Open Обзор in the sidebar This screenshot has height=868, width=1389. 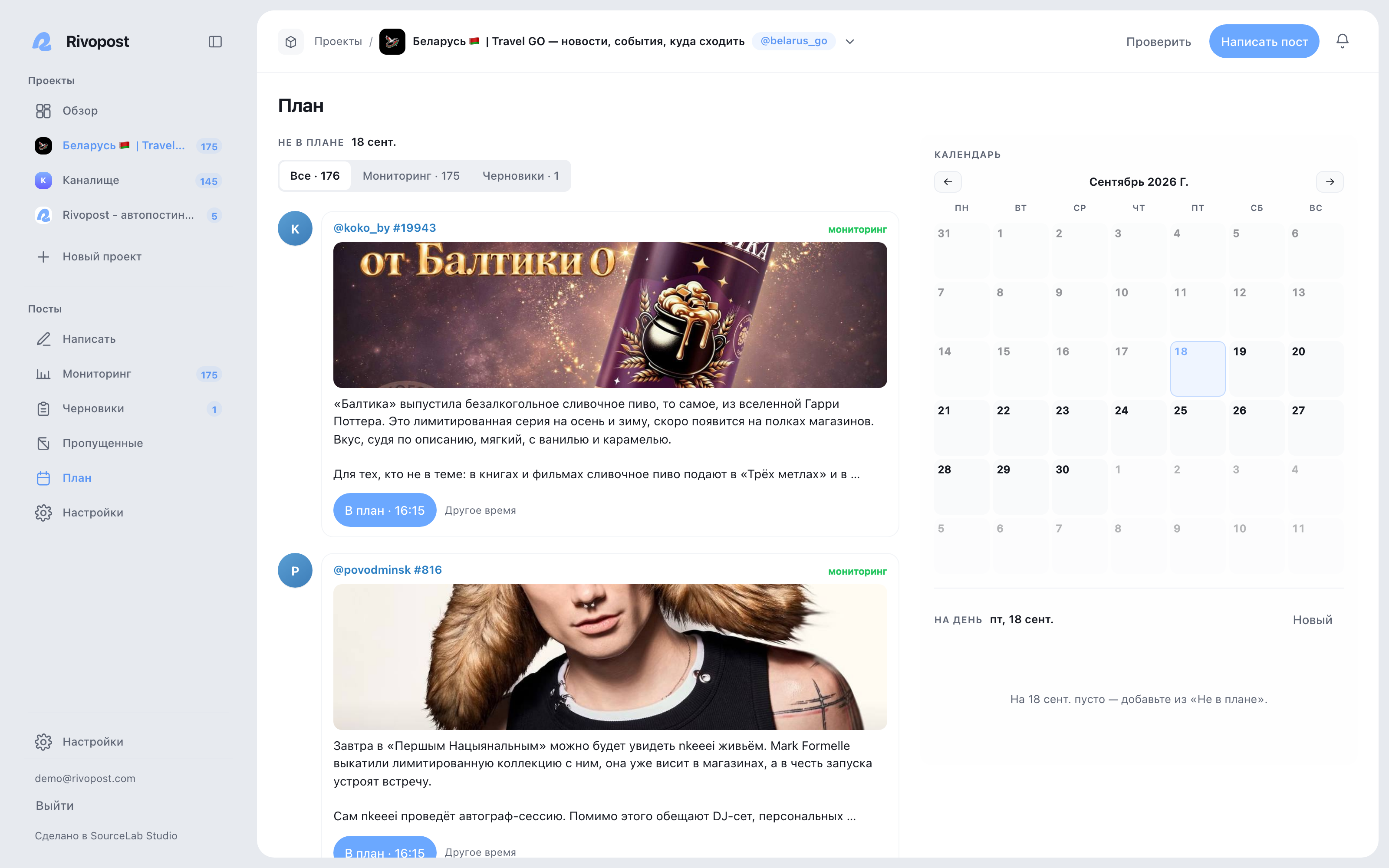point(128,111)
